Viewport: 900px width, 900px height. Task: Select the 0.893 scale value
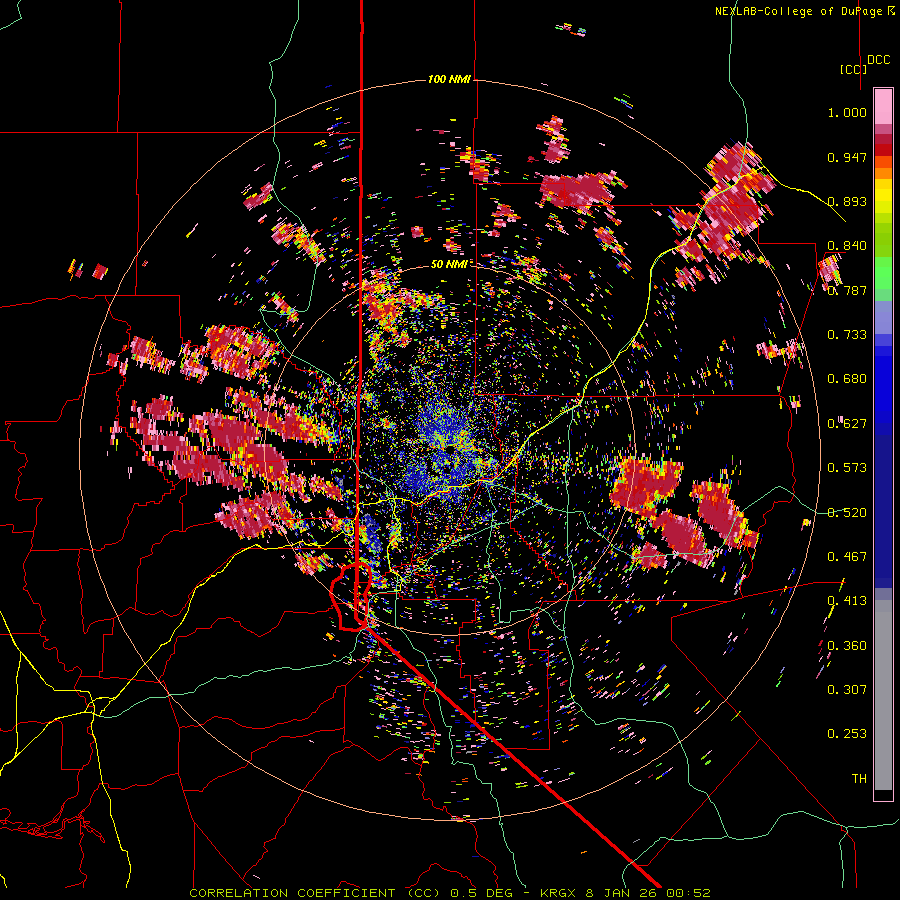pos(847,201)
